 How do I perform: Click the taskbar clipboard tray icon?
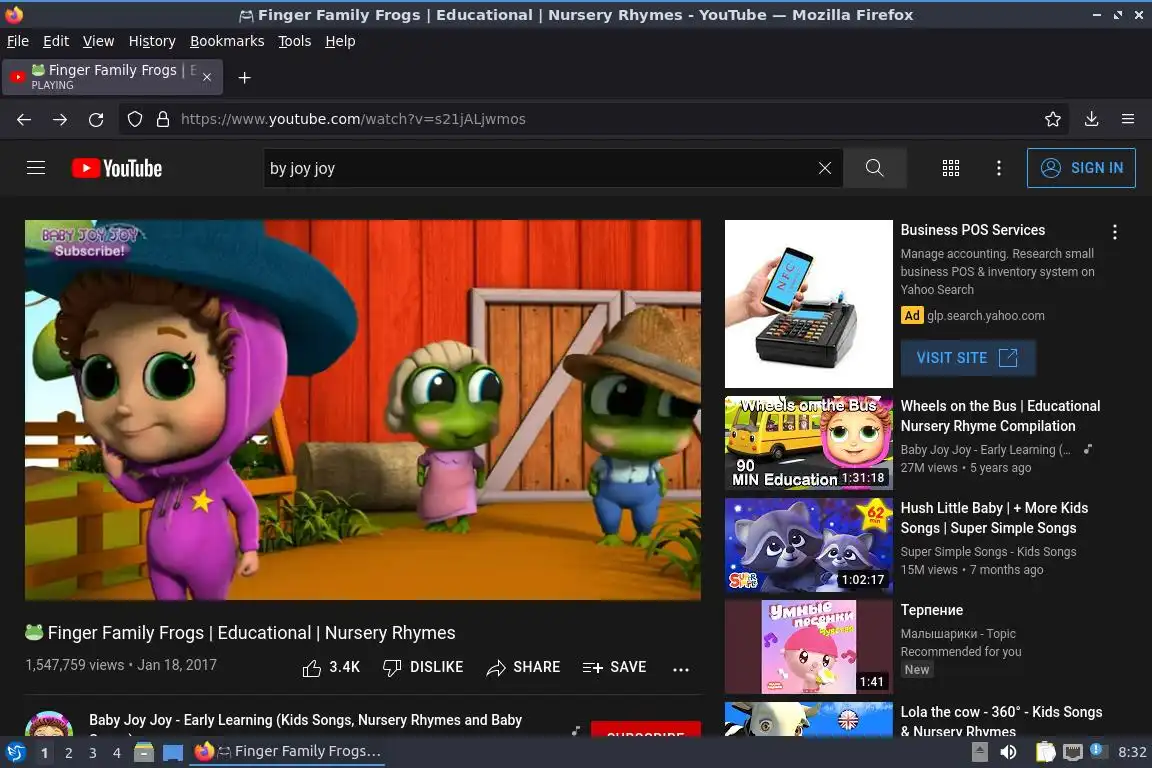1045,752
